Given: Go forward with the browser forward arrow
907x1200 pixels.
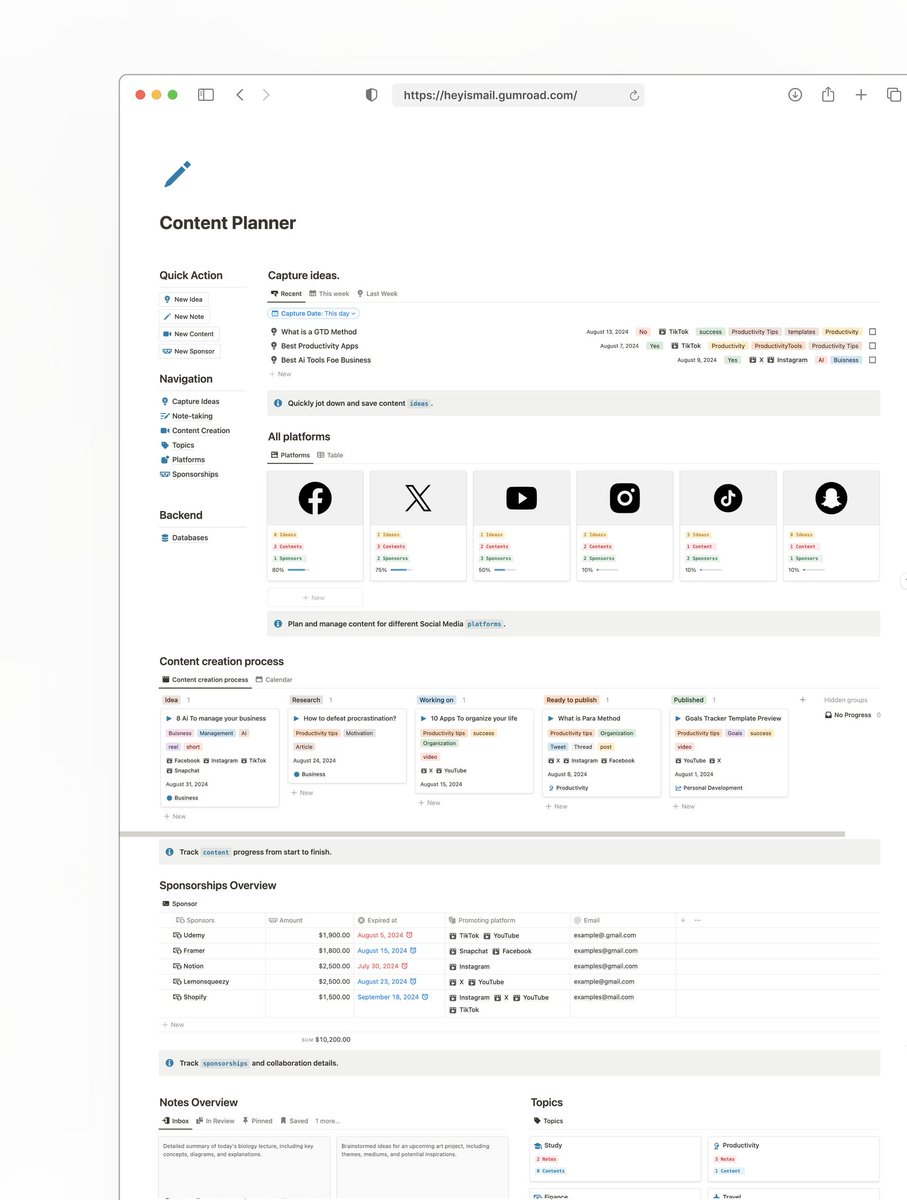Looking at the screenshot, I should (266, 95).
